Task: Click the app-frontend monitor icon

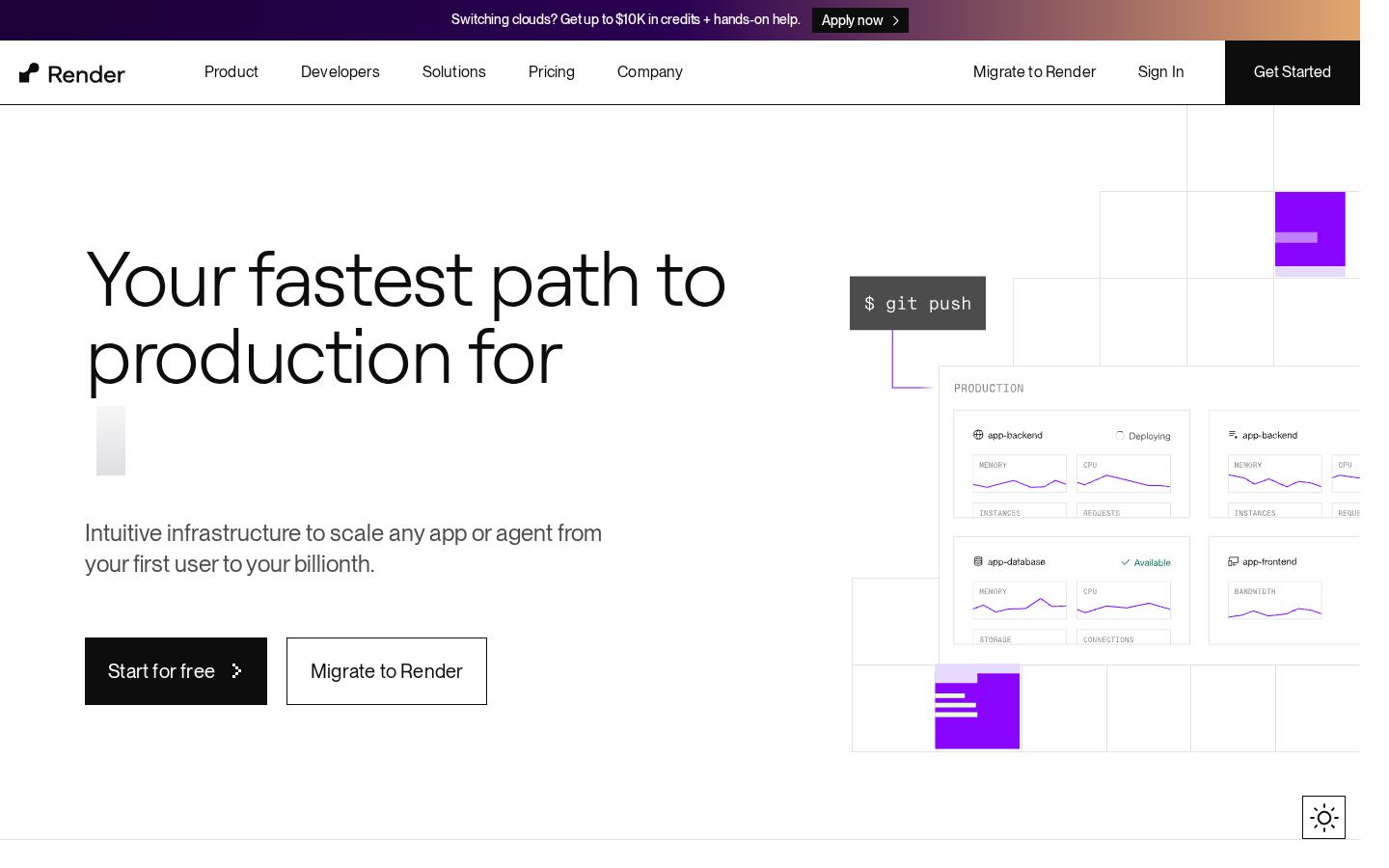Action: pyautogui.click(x=1233, y=561)
